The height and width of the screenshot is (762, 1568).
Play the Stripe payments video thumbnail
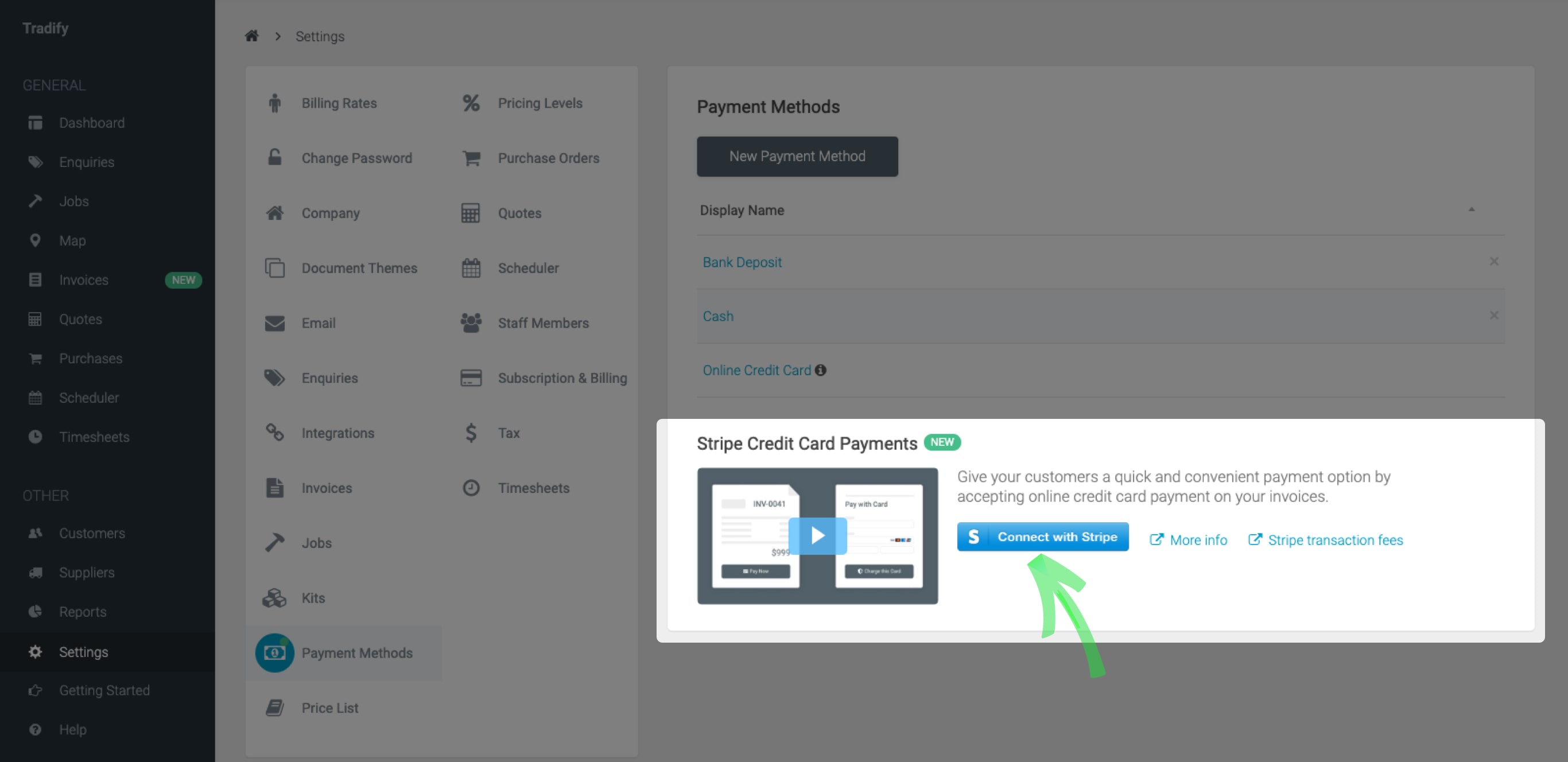point(817,535)
